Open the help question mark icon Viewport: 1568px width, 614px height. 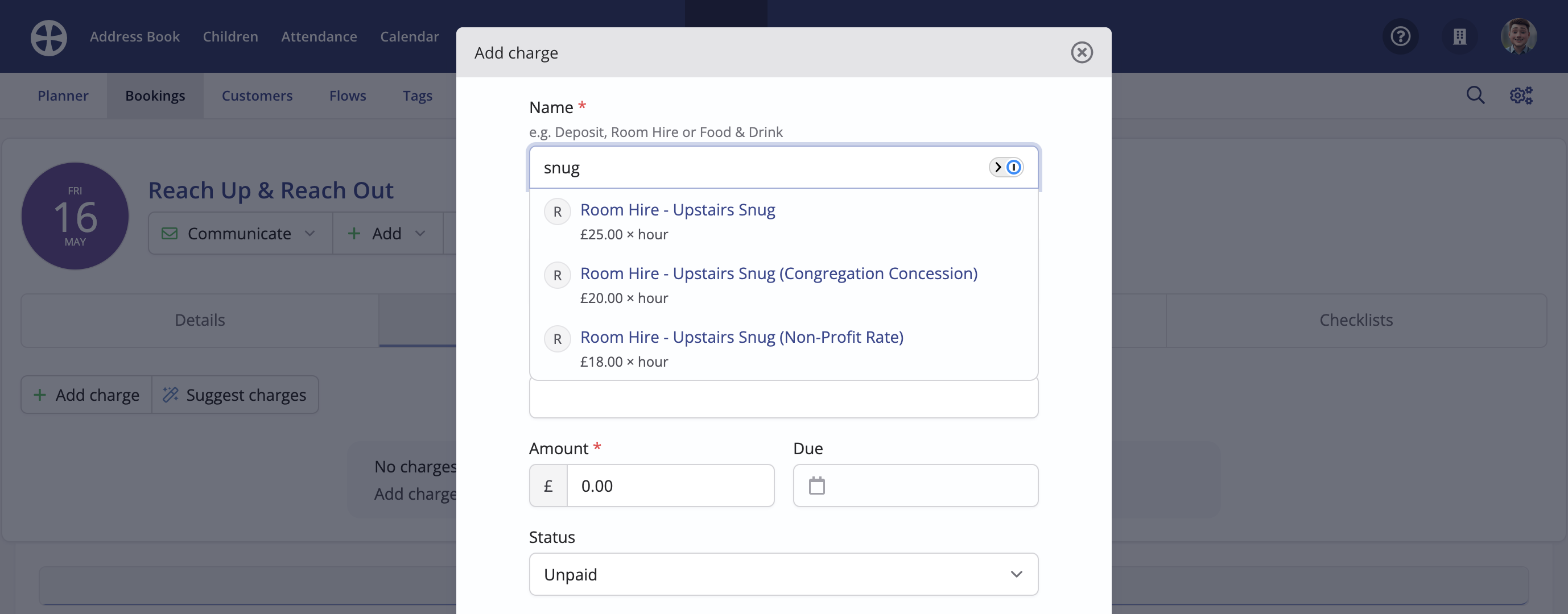tap(1400, 36)
